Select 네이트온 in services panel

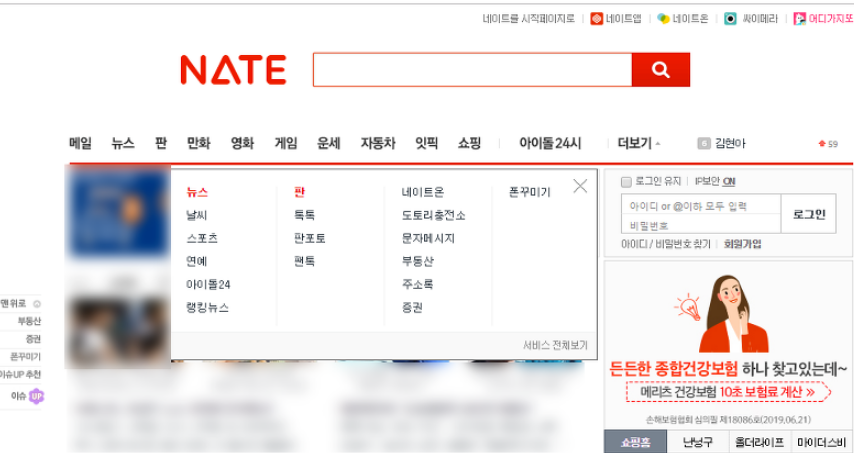pyautogui.click(x=423, y=192)
